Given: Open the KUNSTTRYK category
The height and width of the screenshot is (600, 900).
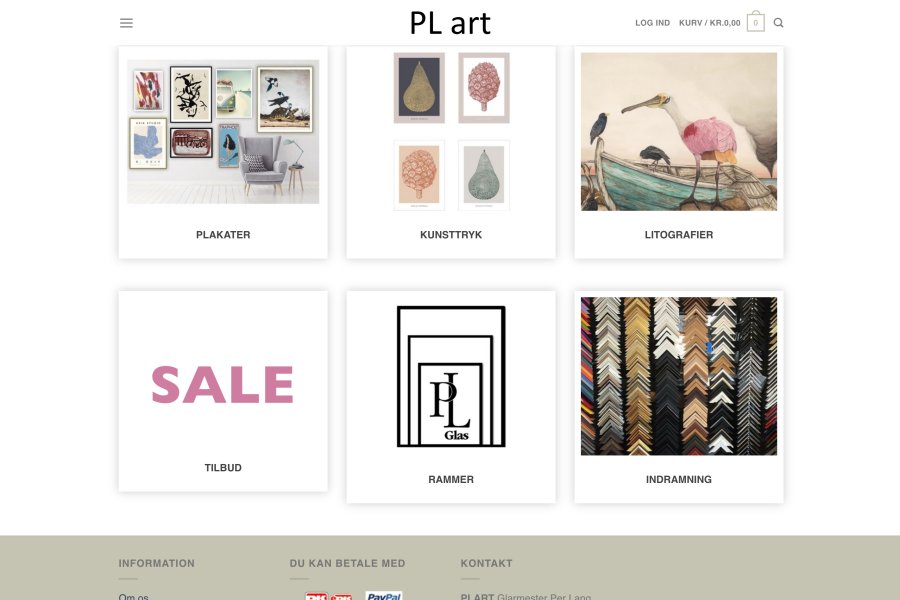Looking at the screenshot, I should coord(451,235).
